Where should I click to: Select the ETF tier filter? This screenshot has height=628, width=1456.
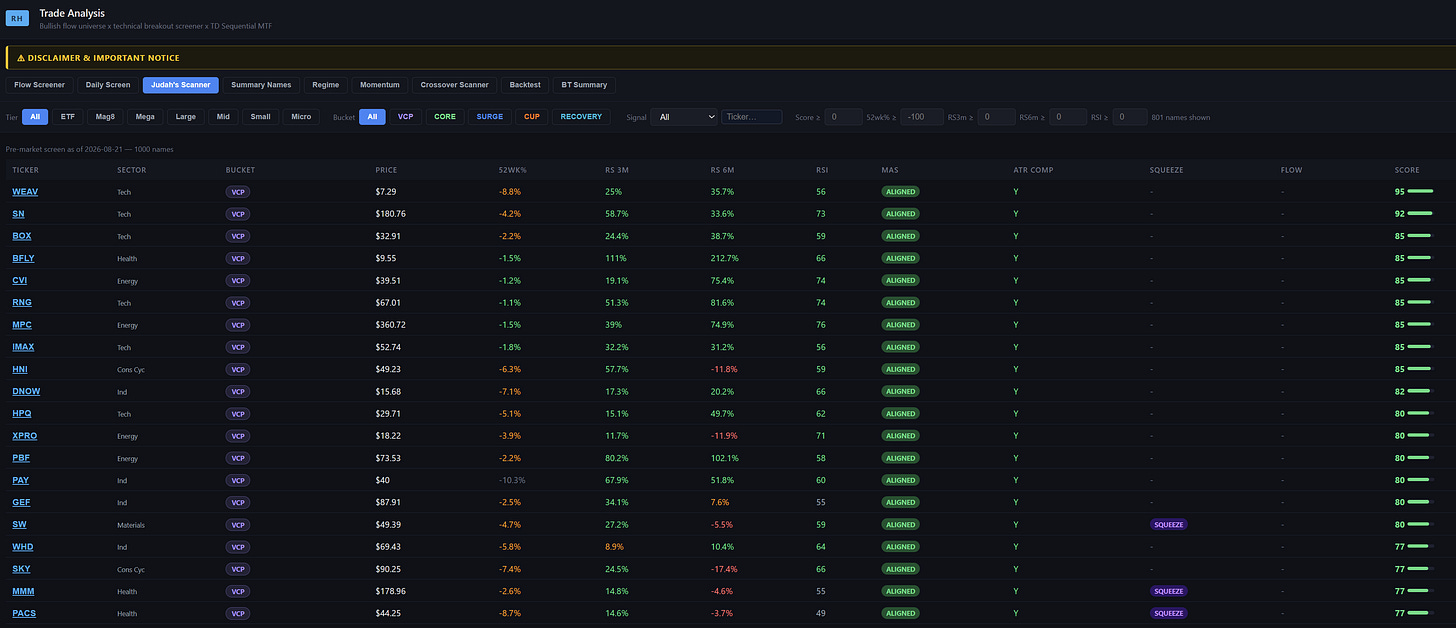(67, 117)
